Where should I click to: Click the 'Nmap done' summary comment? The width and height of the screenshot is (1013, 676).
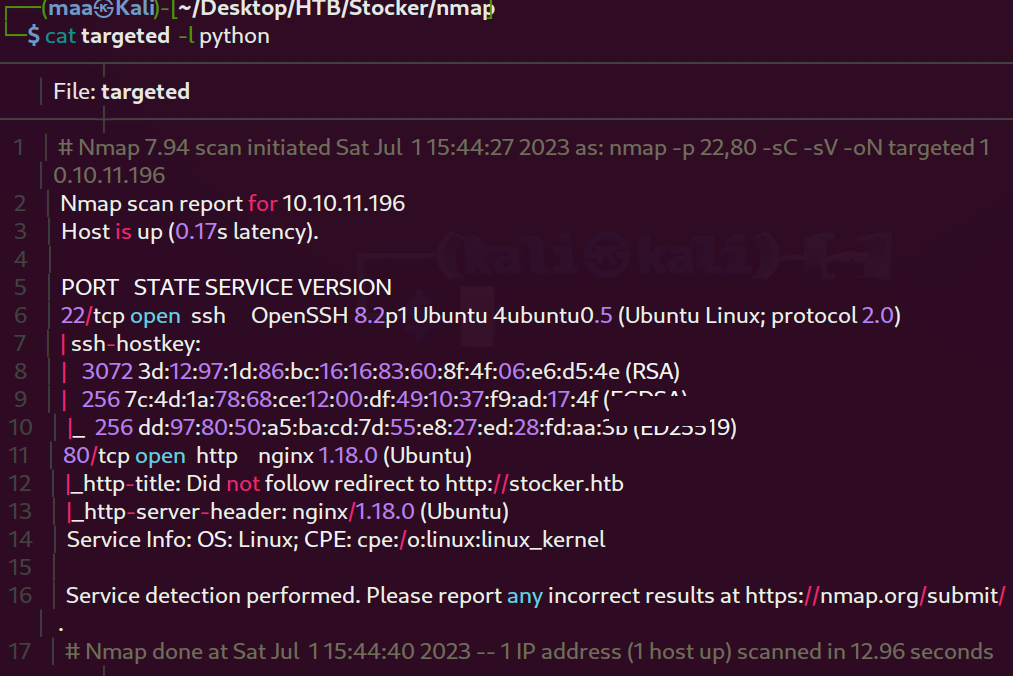[529, 651]
